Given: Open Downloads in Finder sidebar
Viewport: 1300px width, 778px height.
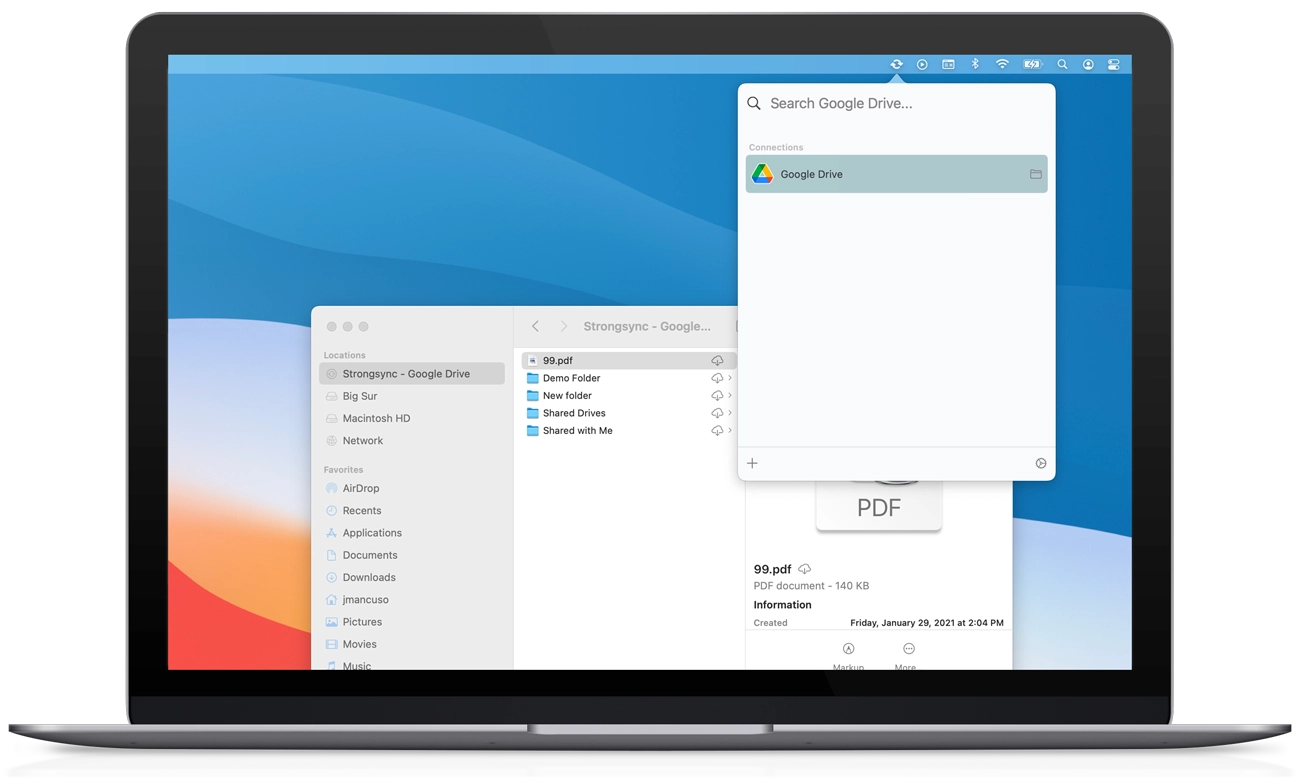Looking at the screenshot, I should click(x=411, y=577).
